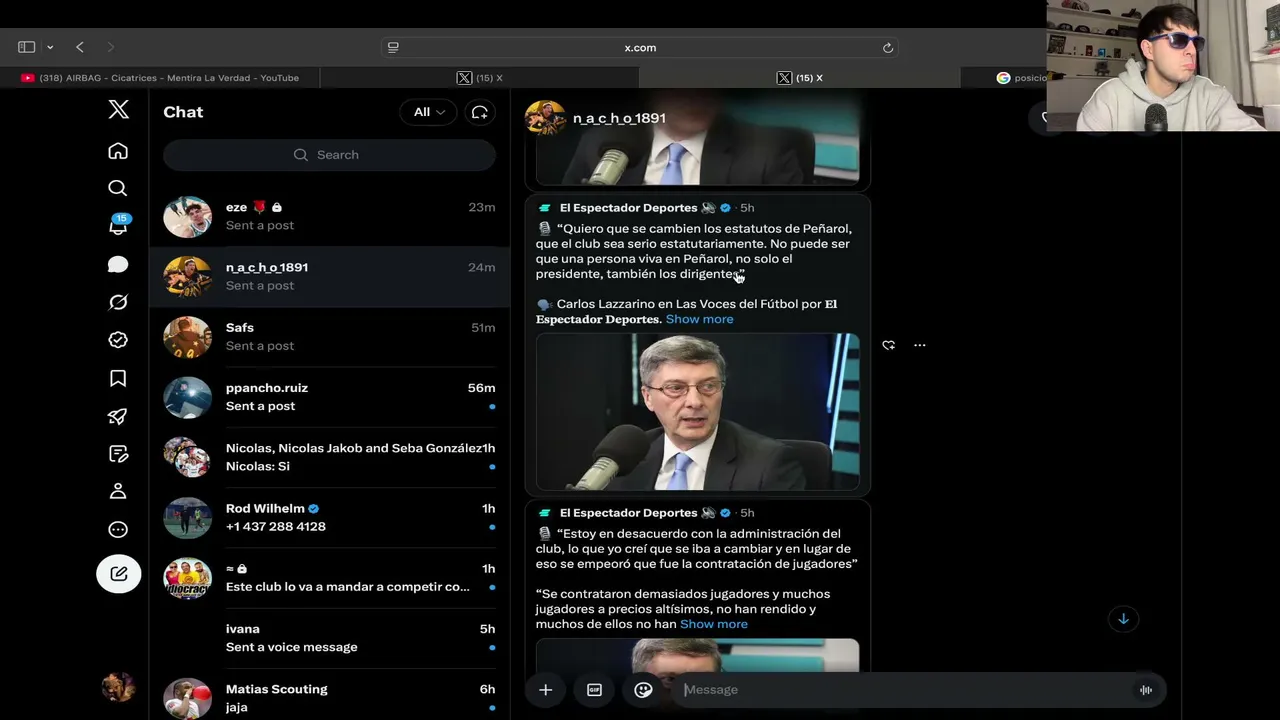
Task: Open website settings icon in address bar
Action: pos(393,47)
